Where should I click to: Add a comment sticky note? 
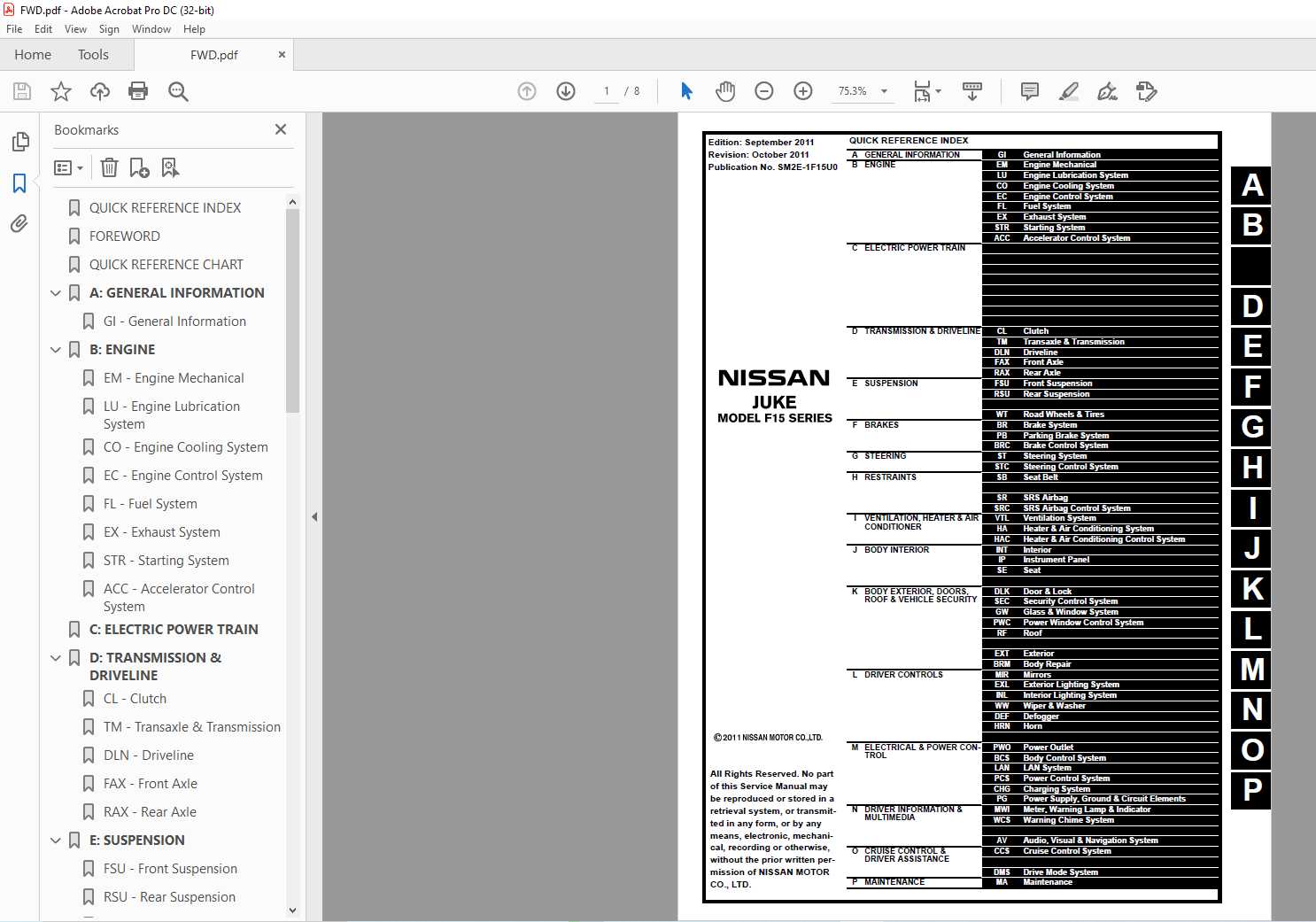click(x=1030, y=91)
